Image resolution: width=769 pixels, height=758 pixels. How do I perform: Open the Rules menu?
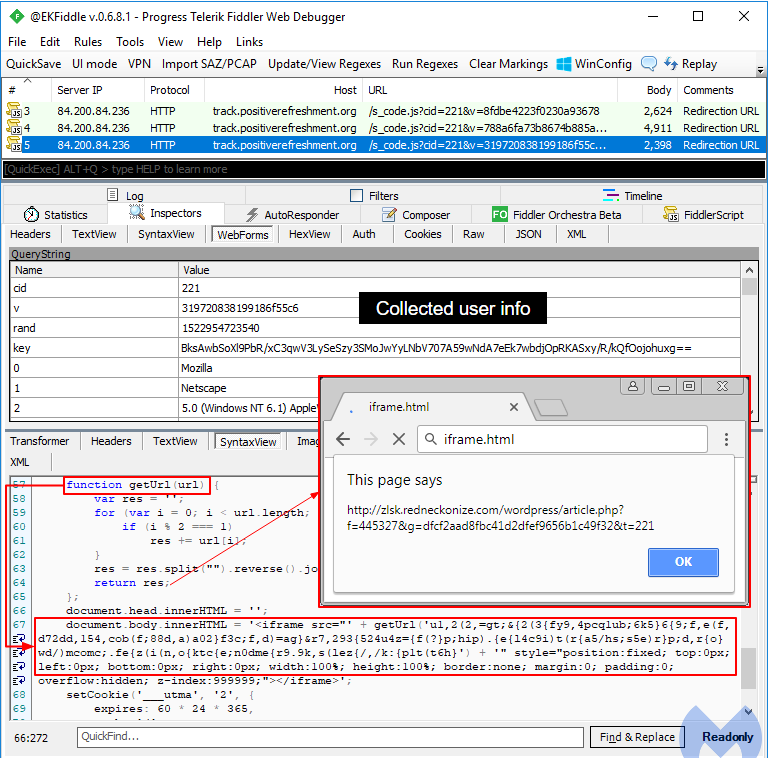[88, 42]
